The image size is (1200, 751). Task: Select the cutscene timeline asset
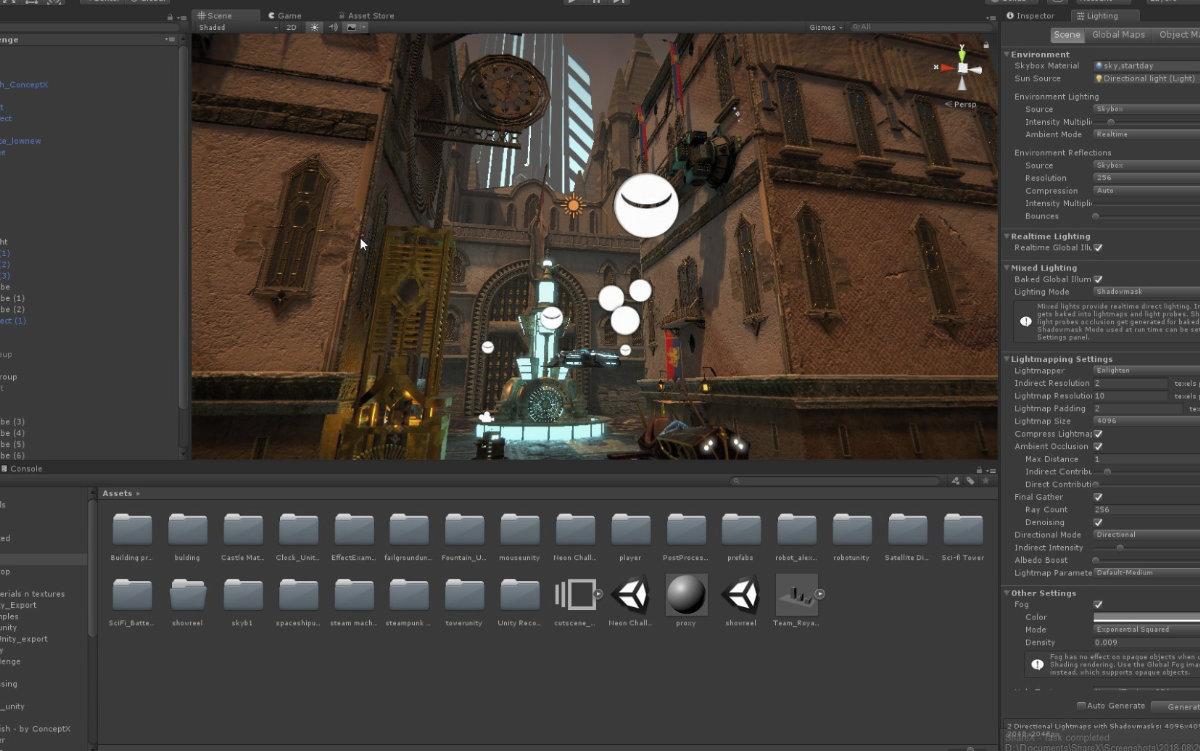(575, 595)
